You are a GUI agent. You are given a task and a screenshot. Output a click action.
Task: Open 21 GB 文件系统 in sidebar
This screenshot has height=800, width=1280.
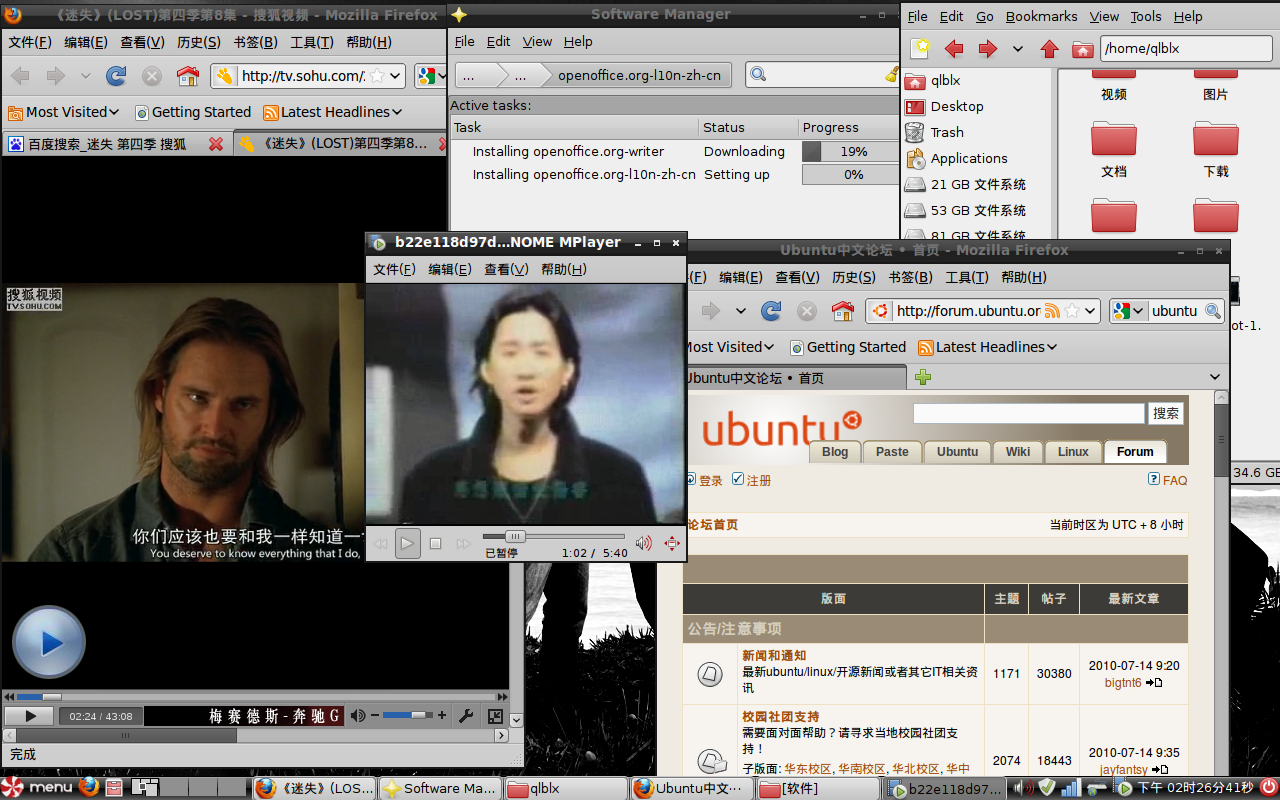[978, 185]
